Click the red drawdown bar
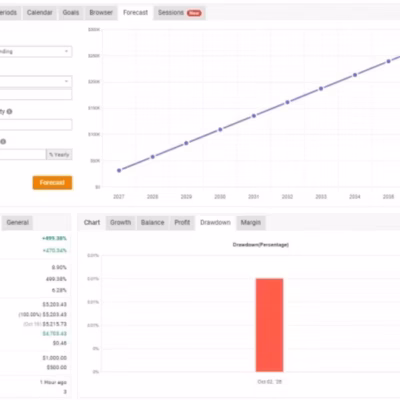The width and height of the screenshot is (400, 400). (x=269, y=325)
